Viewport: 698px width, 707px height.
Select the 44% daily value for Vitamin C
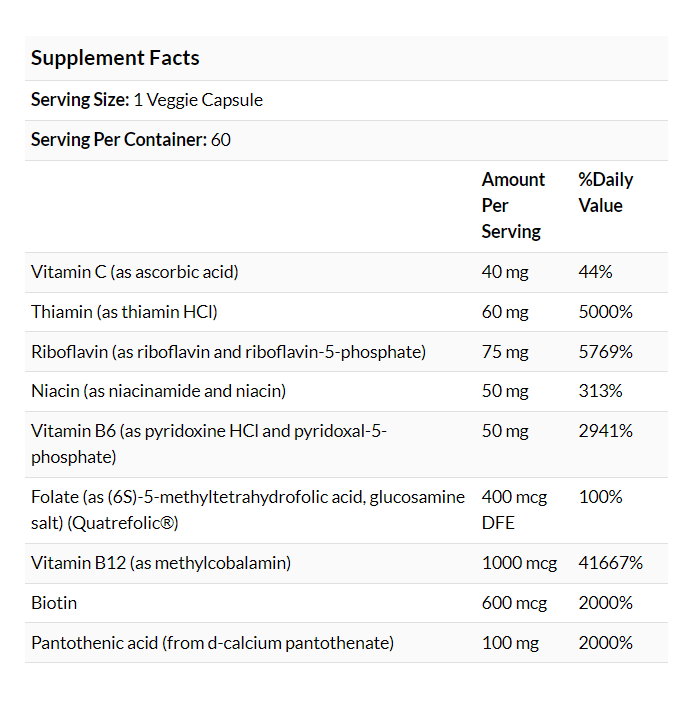595,272
